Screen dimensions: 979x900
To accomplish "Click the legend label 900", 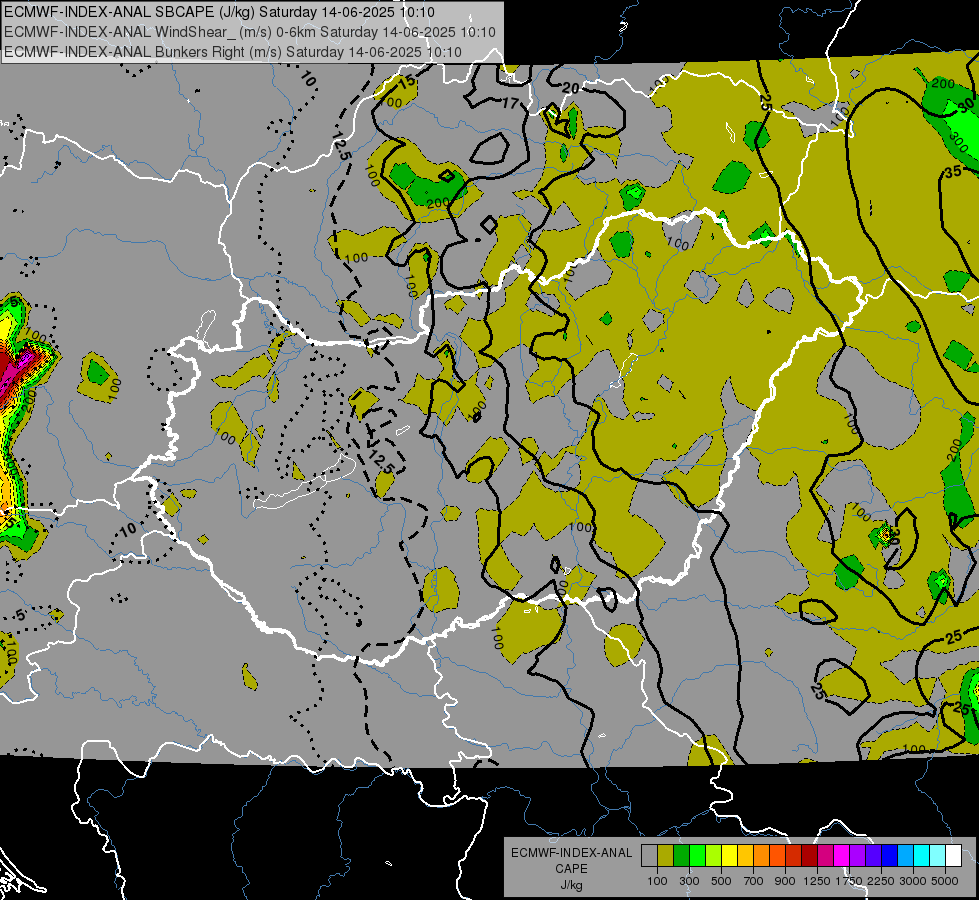I will pos(785,881).
